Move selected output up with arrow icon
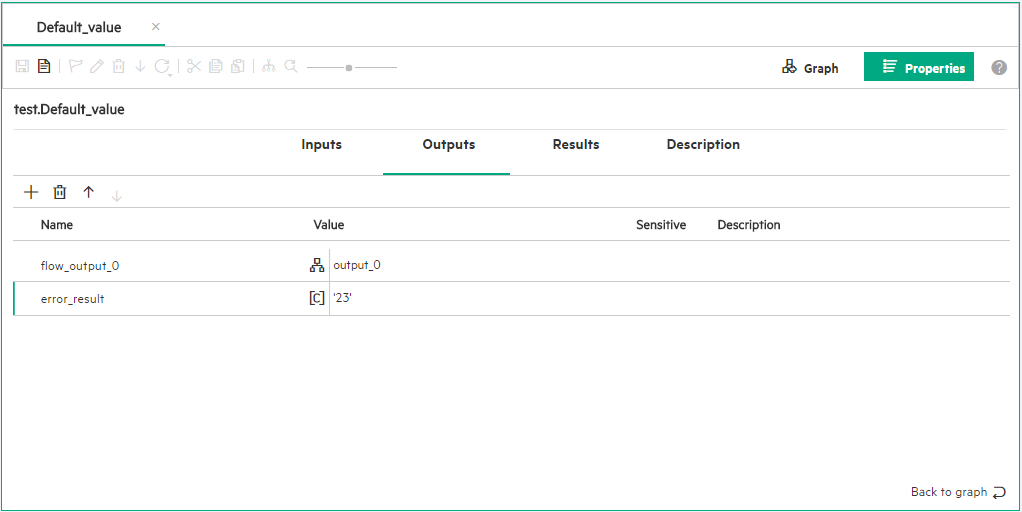 [x=88, y=192]
